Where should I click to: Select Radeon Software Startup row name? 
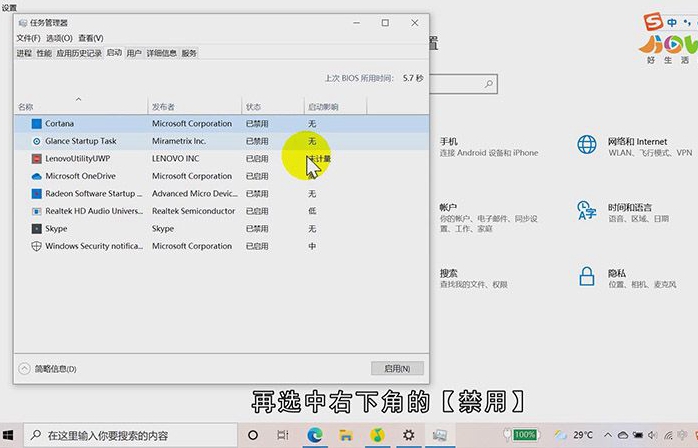[x=93, y=194]
